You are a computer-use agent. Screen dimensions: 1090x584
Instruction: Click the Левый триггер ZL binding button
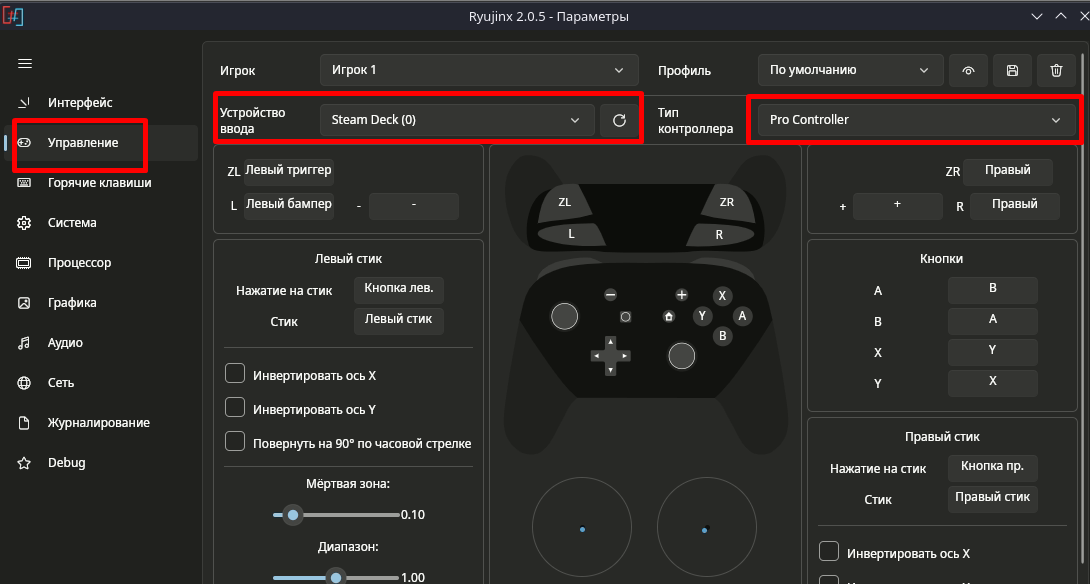[288, 170]
